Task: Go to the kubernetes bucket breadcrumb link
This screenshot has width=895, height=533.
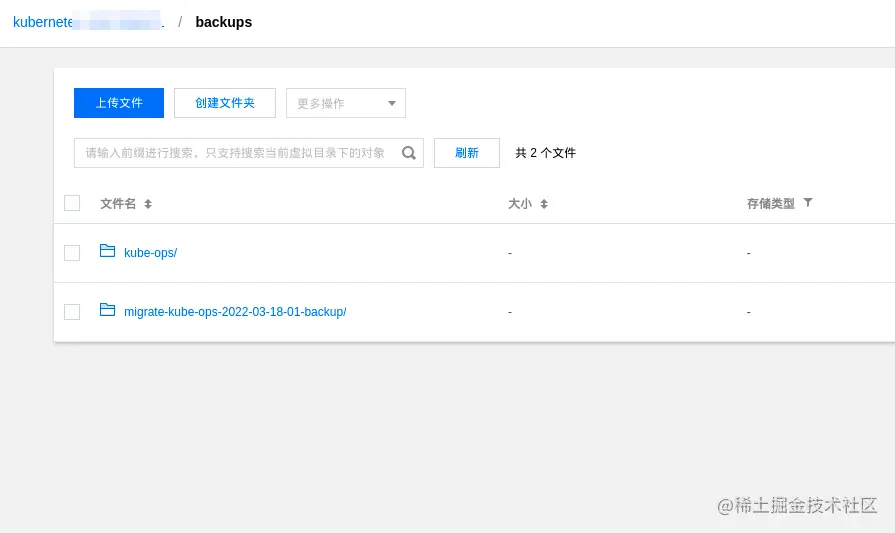Action: click(x=88, y=22)
